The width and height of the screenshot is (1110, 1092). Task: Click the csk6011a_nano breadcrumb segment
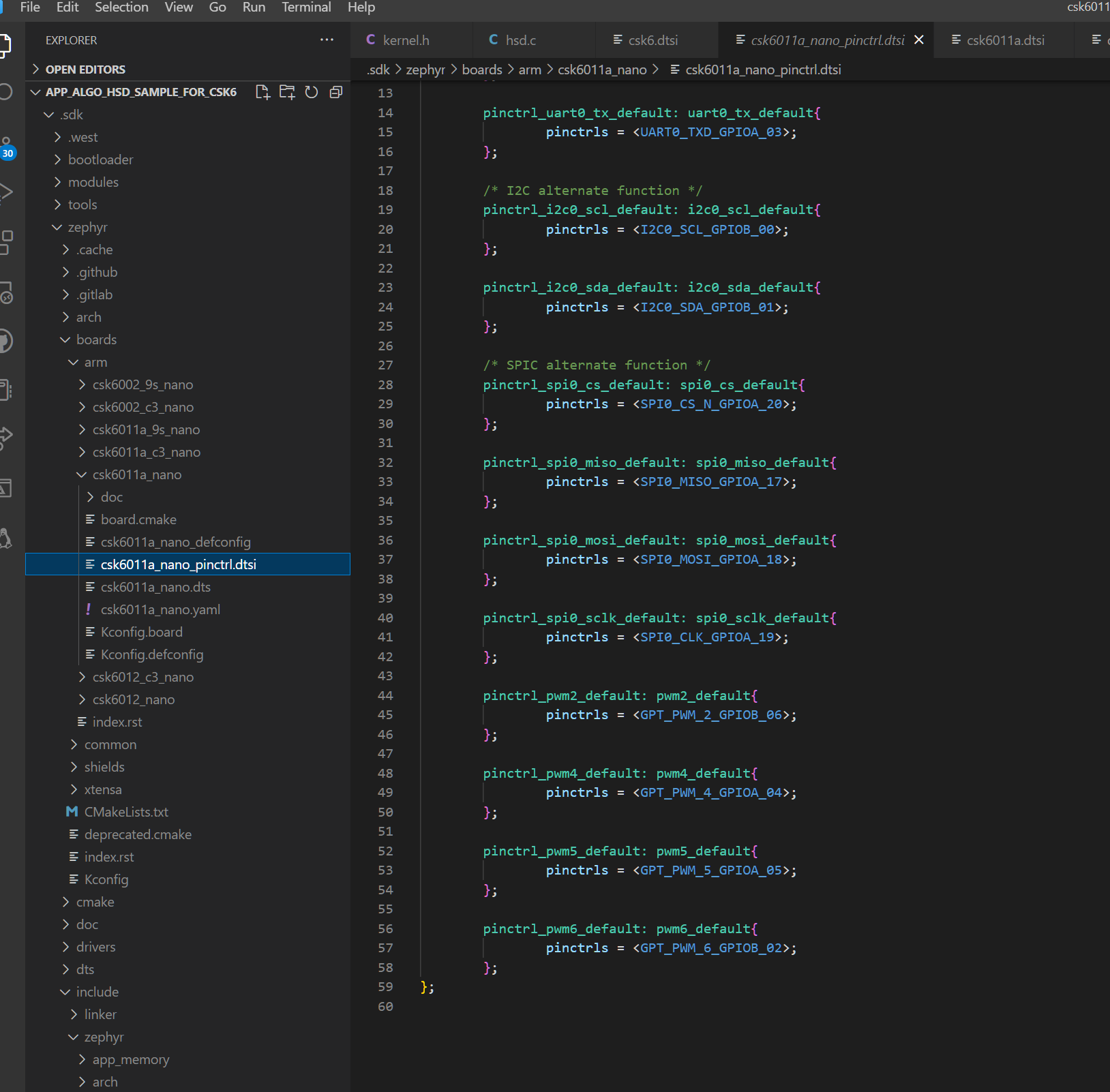tap(602, 70)
